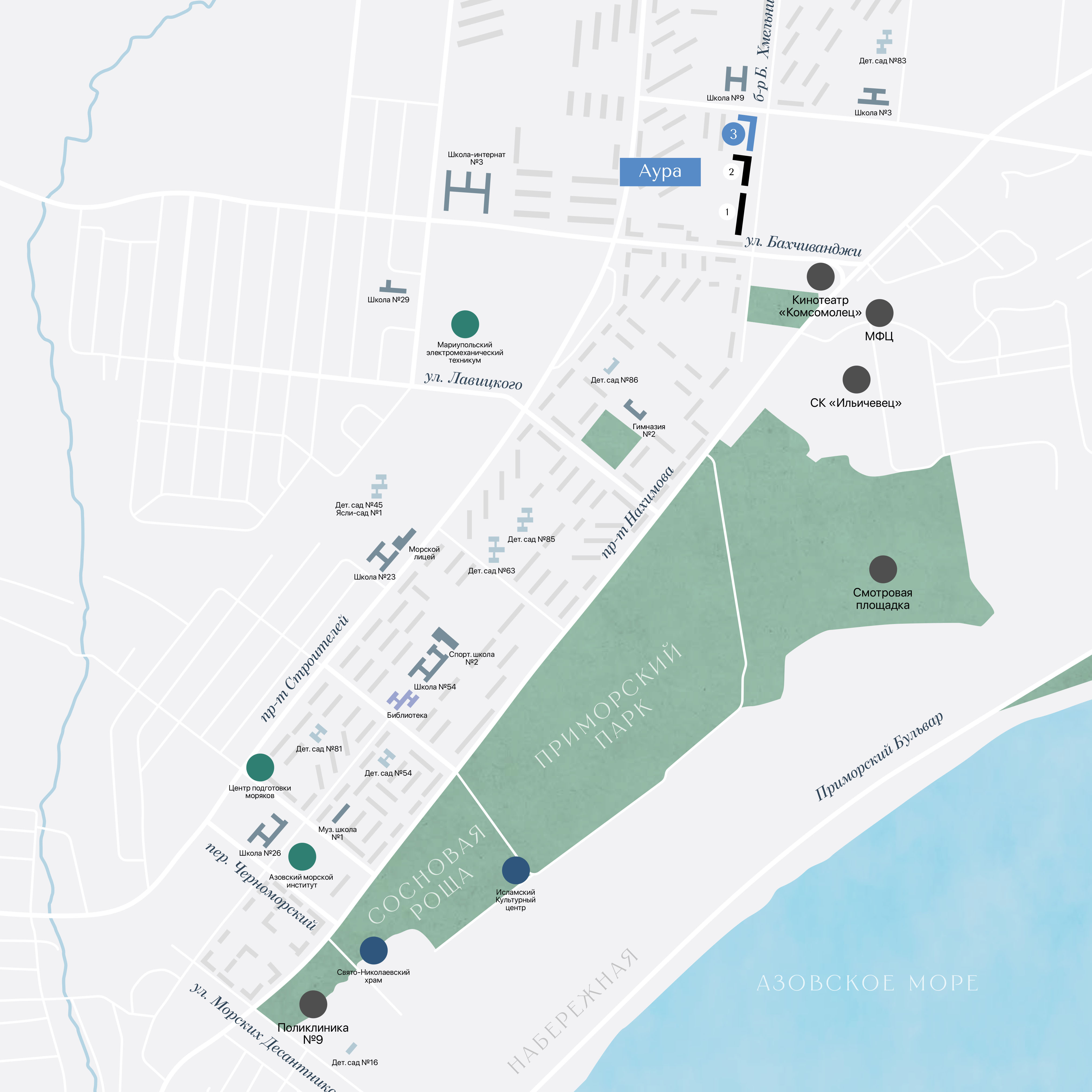Select building marker number 3

tap(733, 134)
